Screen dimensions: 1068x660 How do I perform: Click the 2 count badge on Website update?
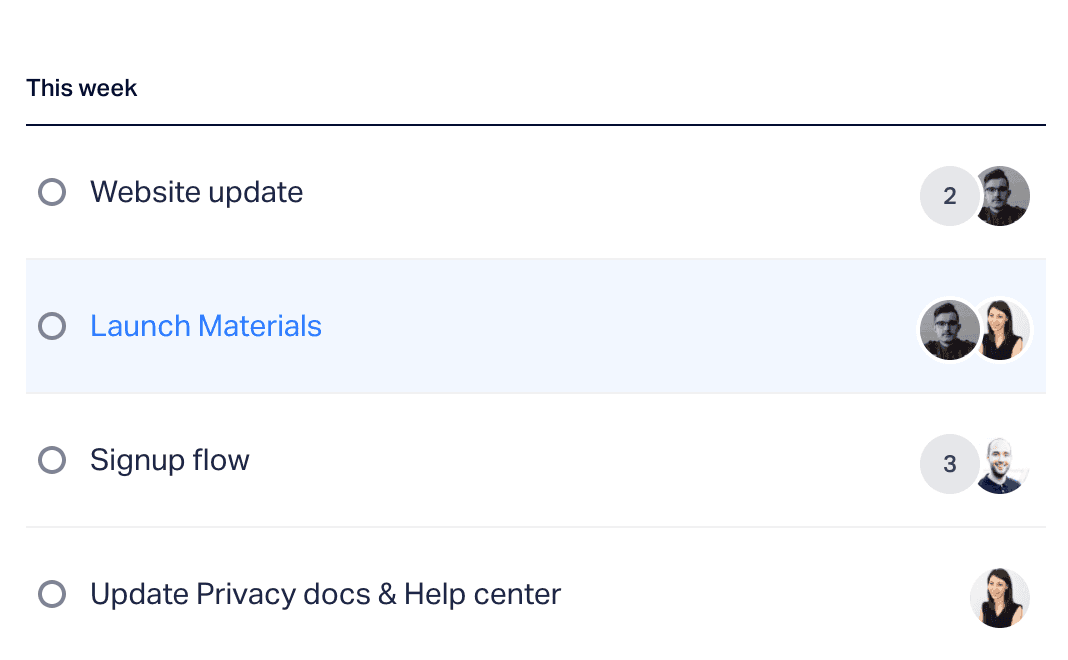coord(949,196)
